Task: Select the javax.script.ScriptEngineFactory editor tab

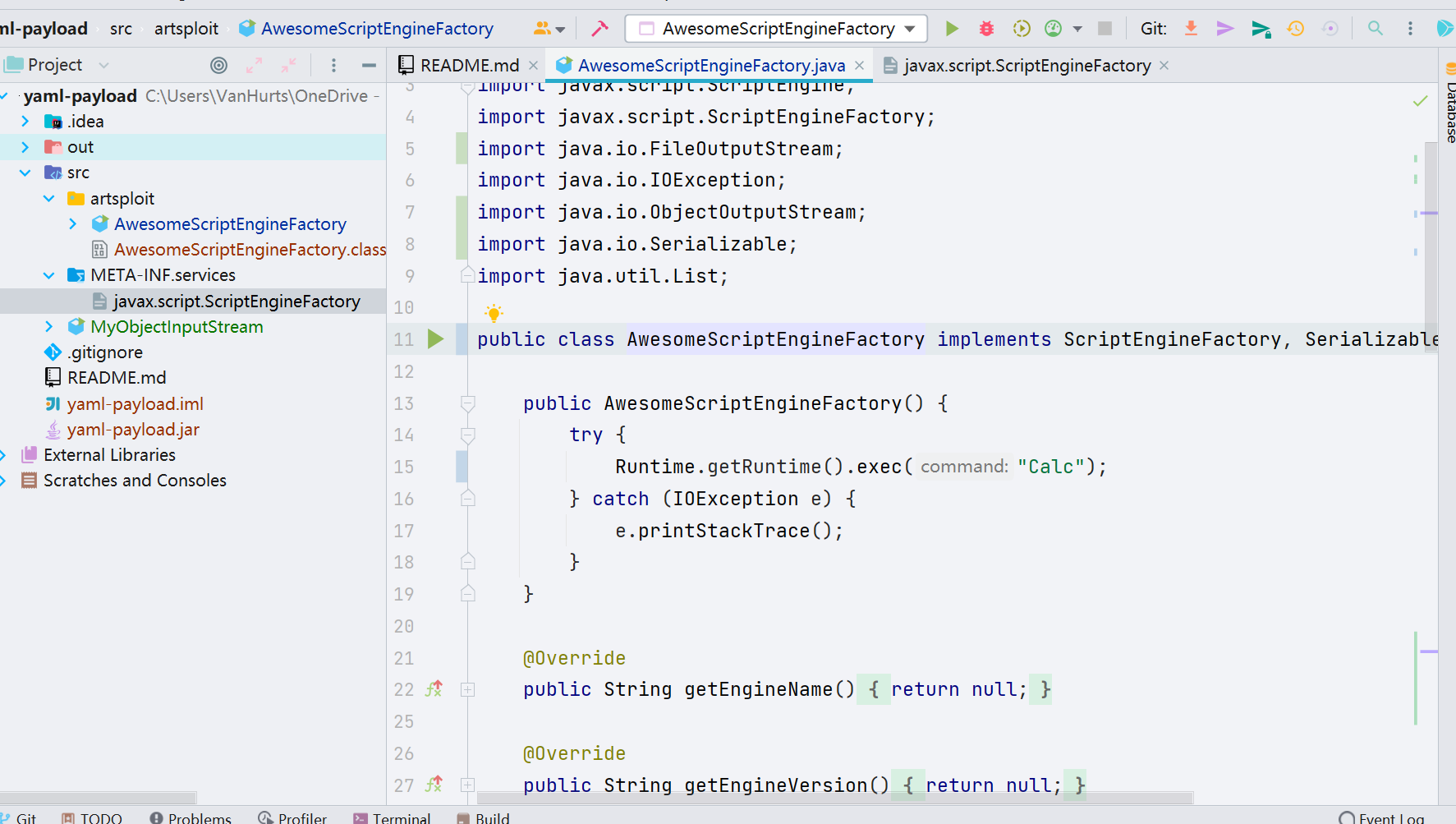Action: click(1025, 65)
